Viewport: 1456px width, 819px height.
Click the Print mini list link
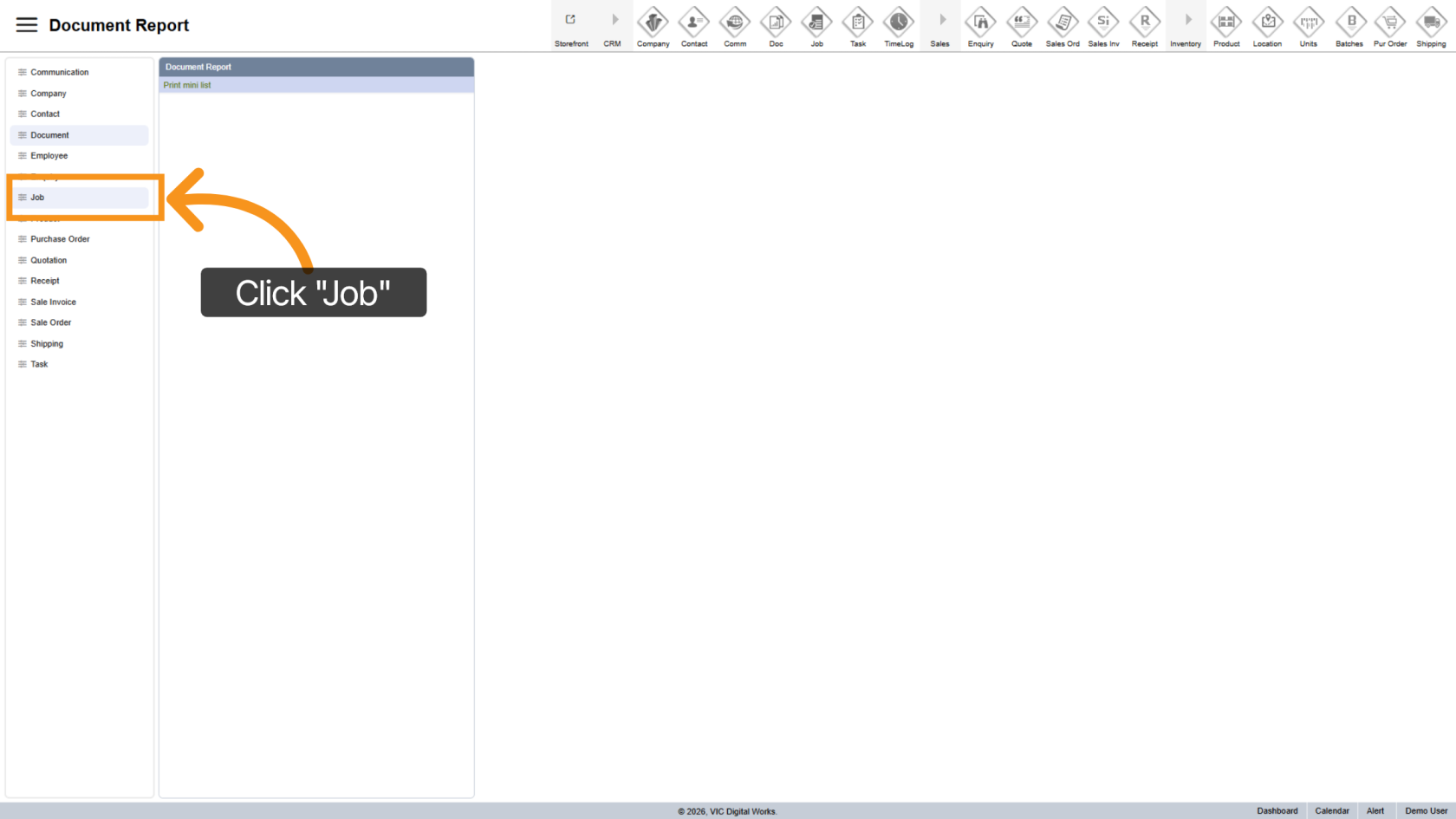tap(187, 85)
